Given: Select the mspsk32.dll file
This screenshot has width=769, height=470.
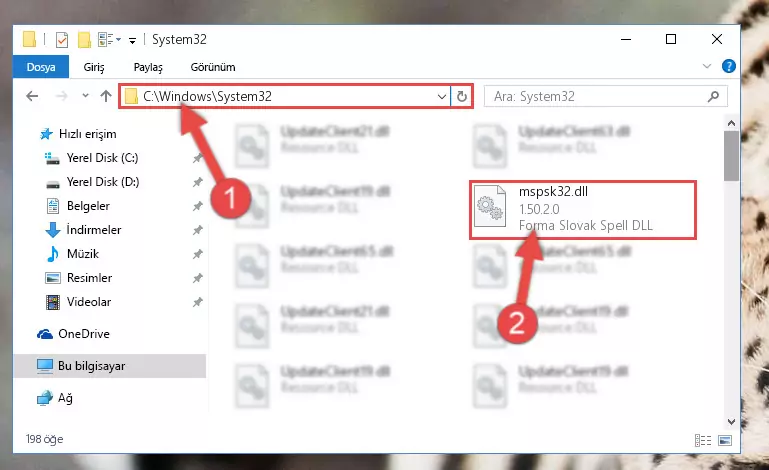Looking at the screenshot, I should tap(583, 209).
